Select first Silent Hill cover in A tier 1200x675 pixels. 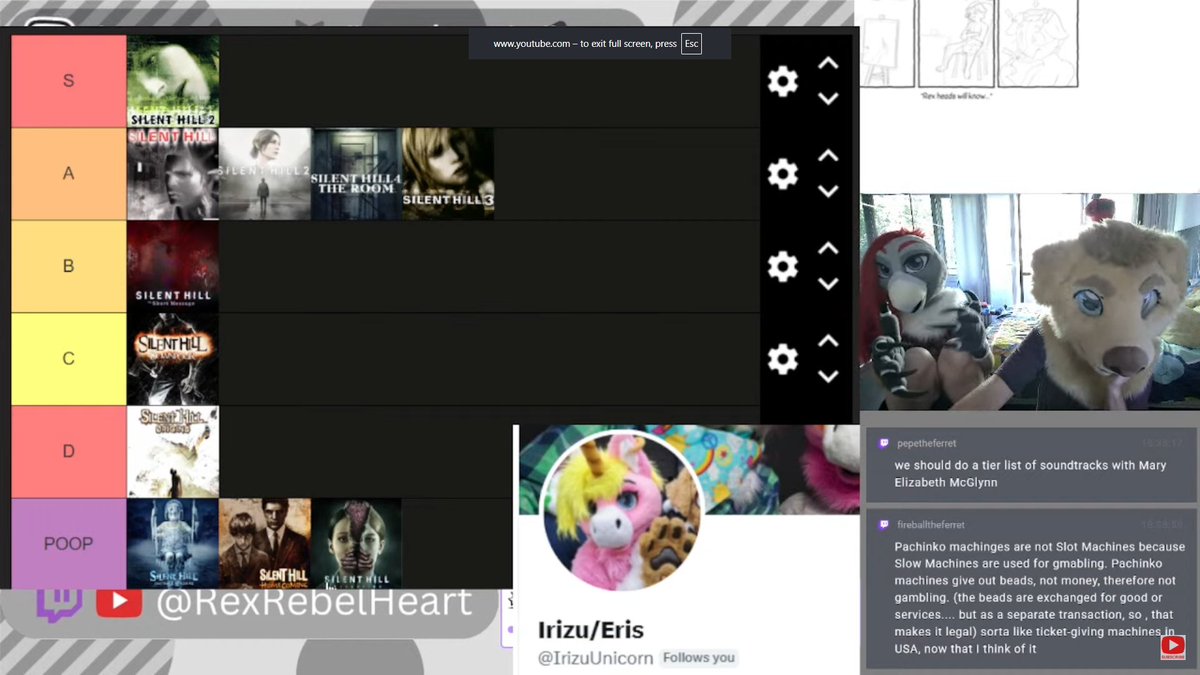click(173, 174)
